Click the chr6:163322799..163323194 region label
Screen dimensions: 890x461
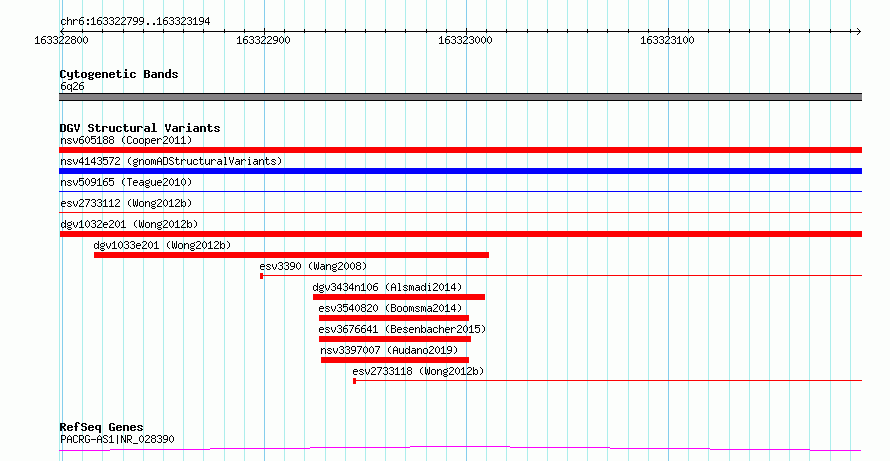(x=135, y=22)
